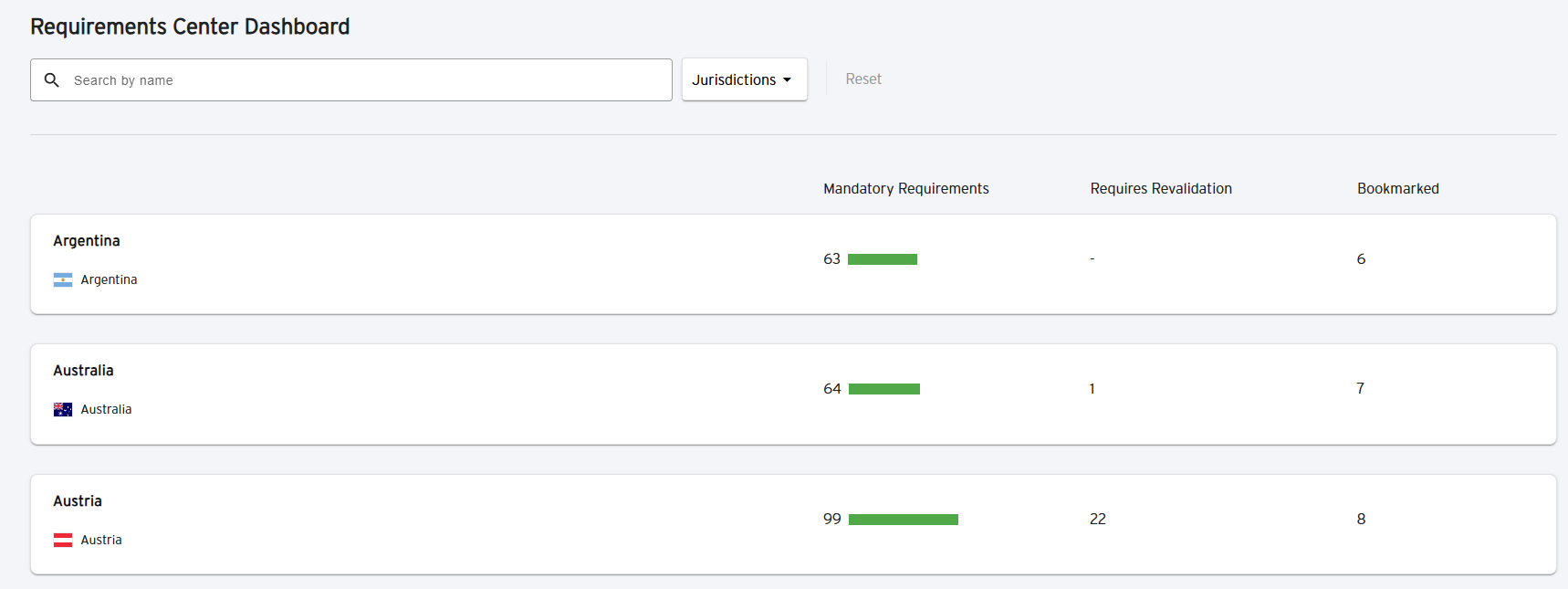Click Austria's revalidation count of 22
This screenshot has width=1568, height=589.
(1097, 520)
